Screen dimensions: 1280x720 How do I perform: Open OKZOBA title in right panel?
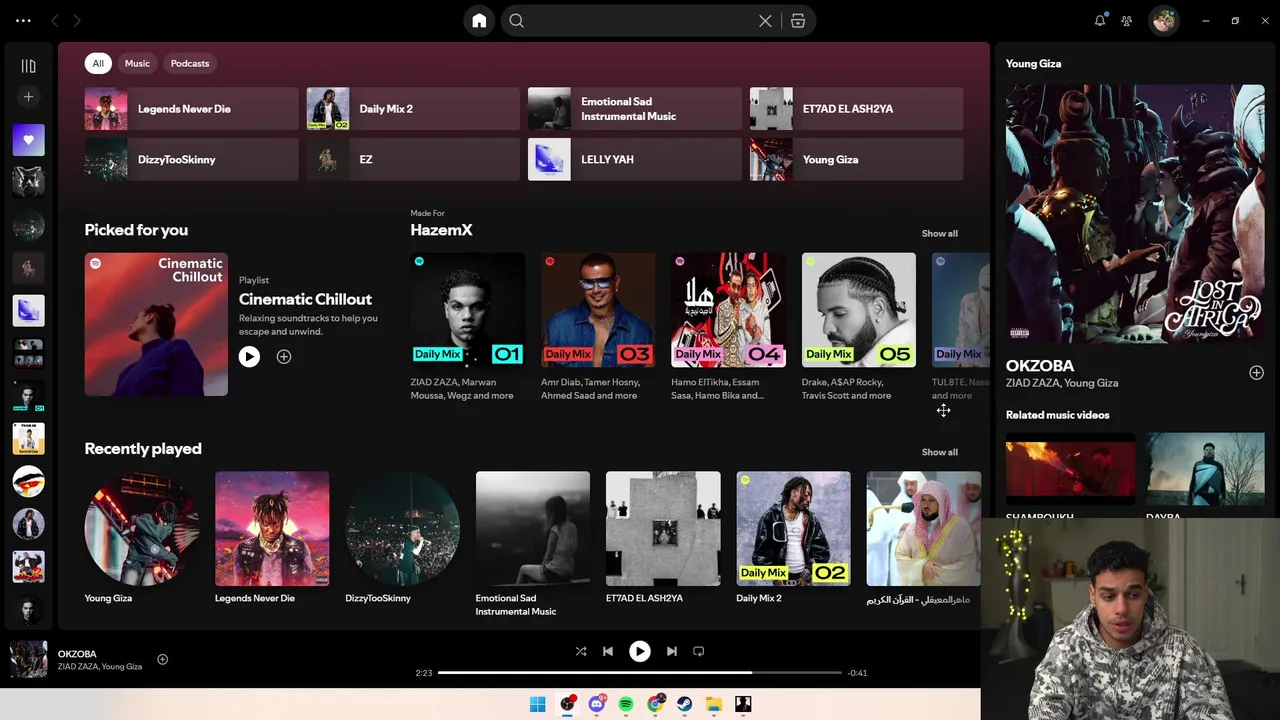click(1040, 366)
